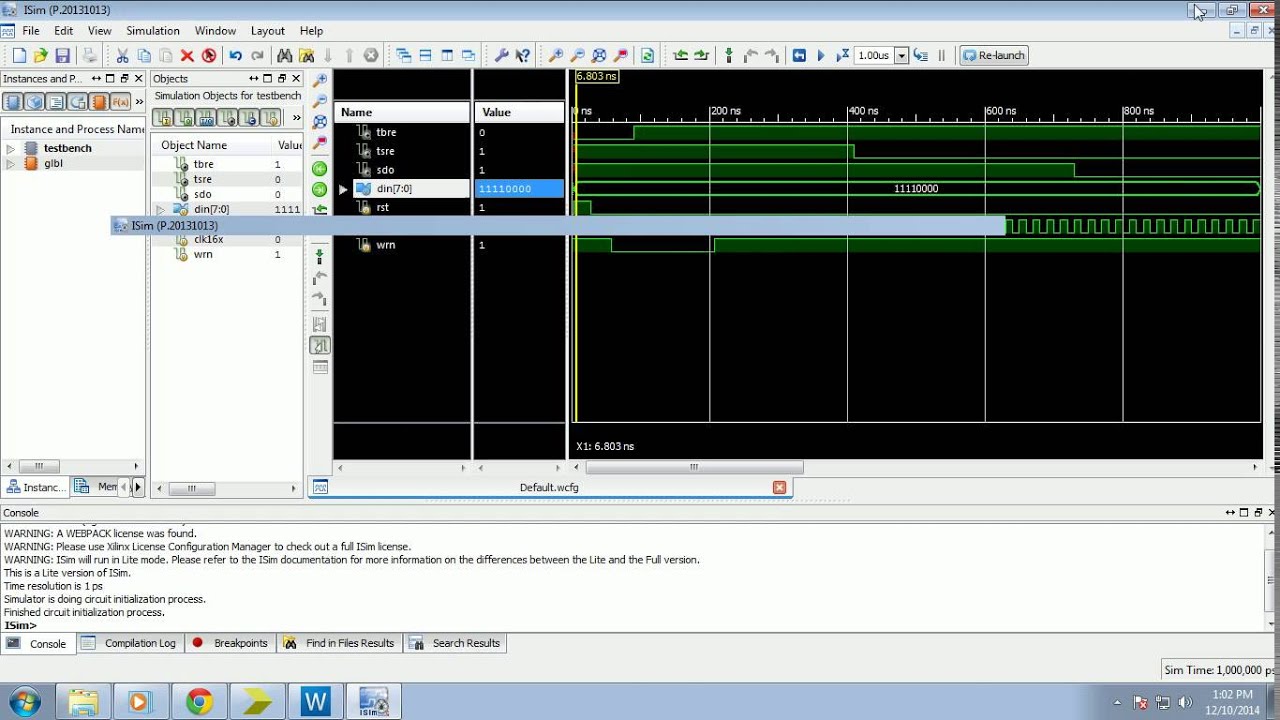Click the Previous Transition icon in the top toolbar

coord(681,56)
